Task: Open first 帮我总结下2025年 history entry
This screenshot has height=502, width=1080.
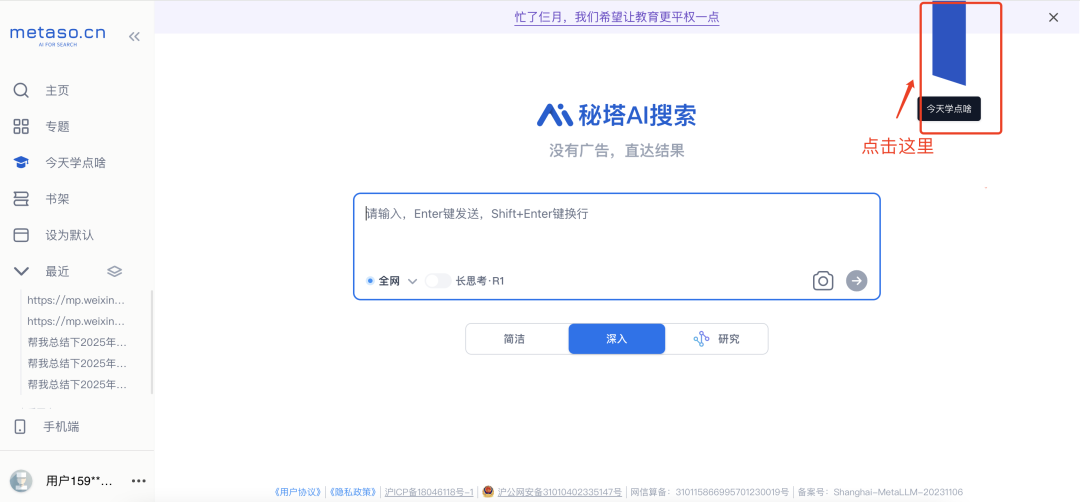Action: pos(77,342)
